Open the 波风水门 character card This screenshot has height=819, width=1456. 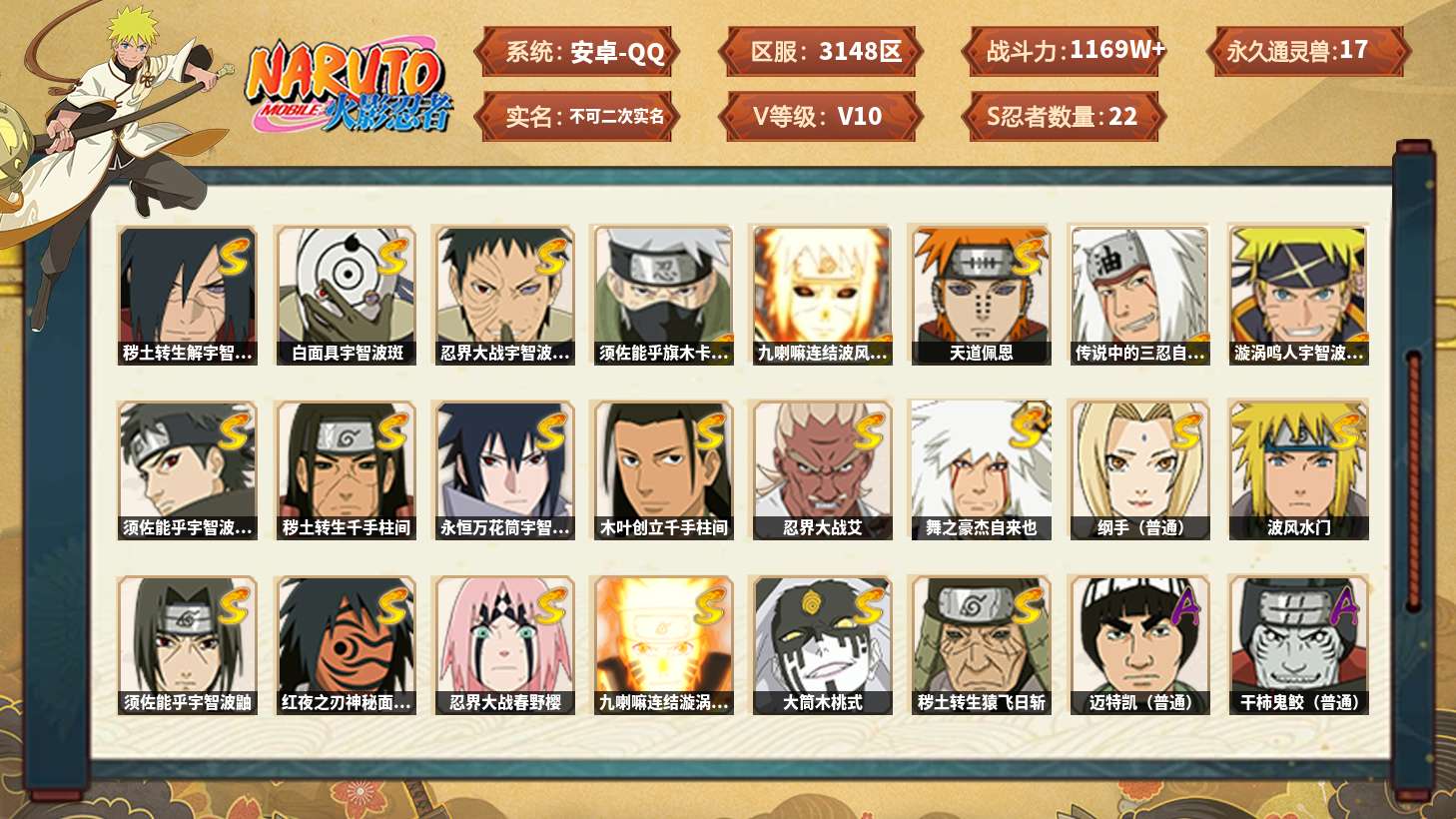(x=1298, y=470)
